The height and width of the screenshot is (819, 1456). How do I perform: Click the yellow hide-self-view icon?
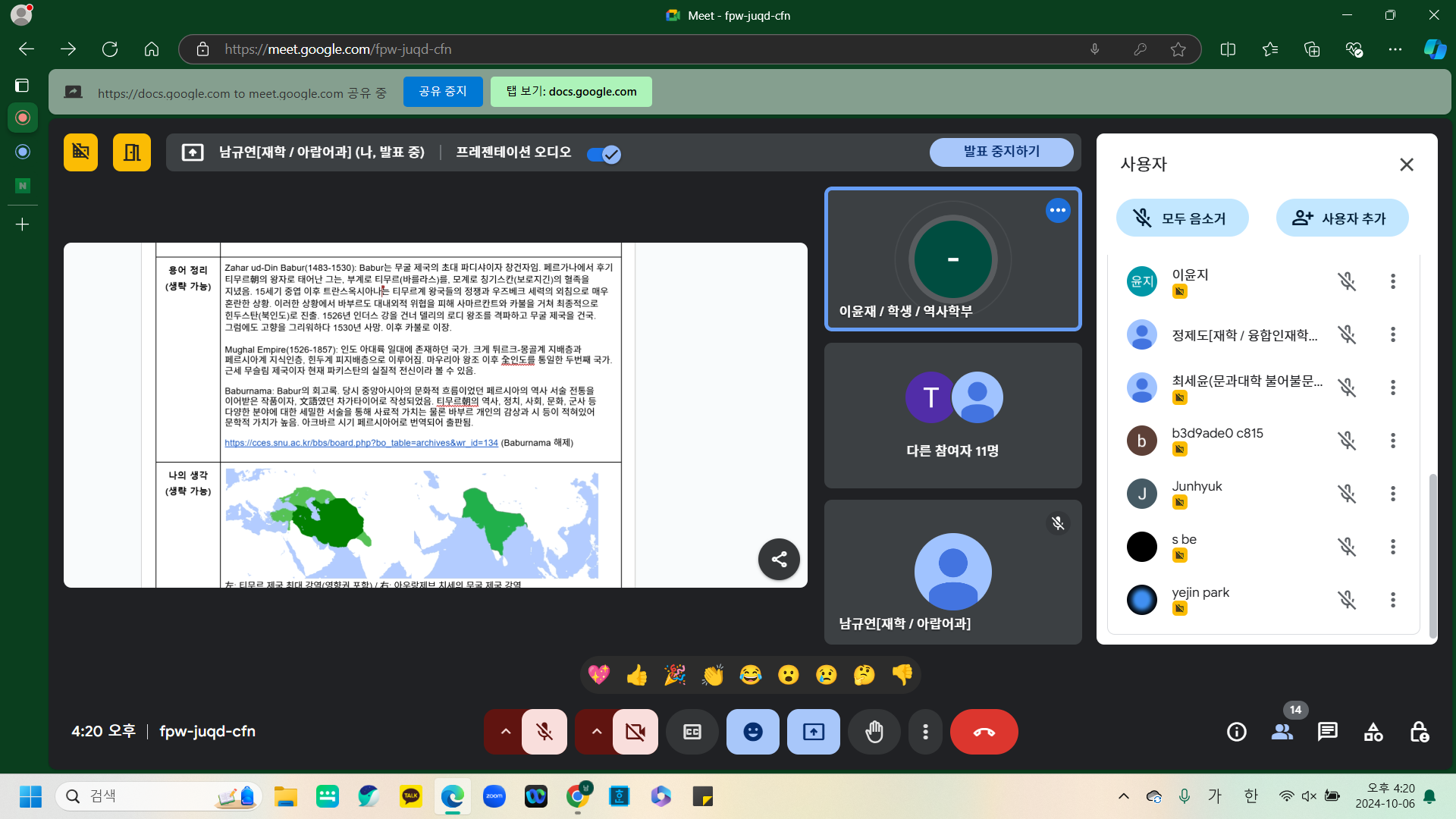point(80,152)
